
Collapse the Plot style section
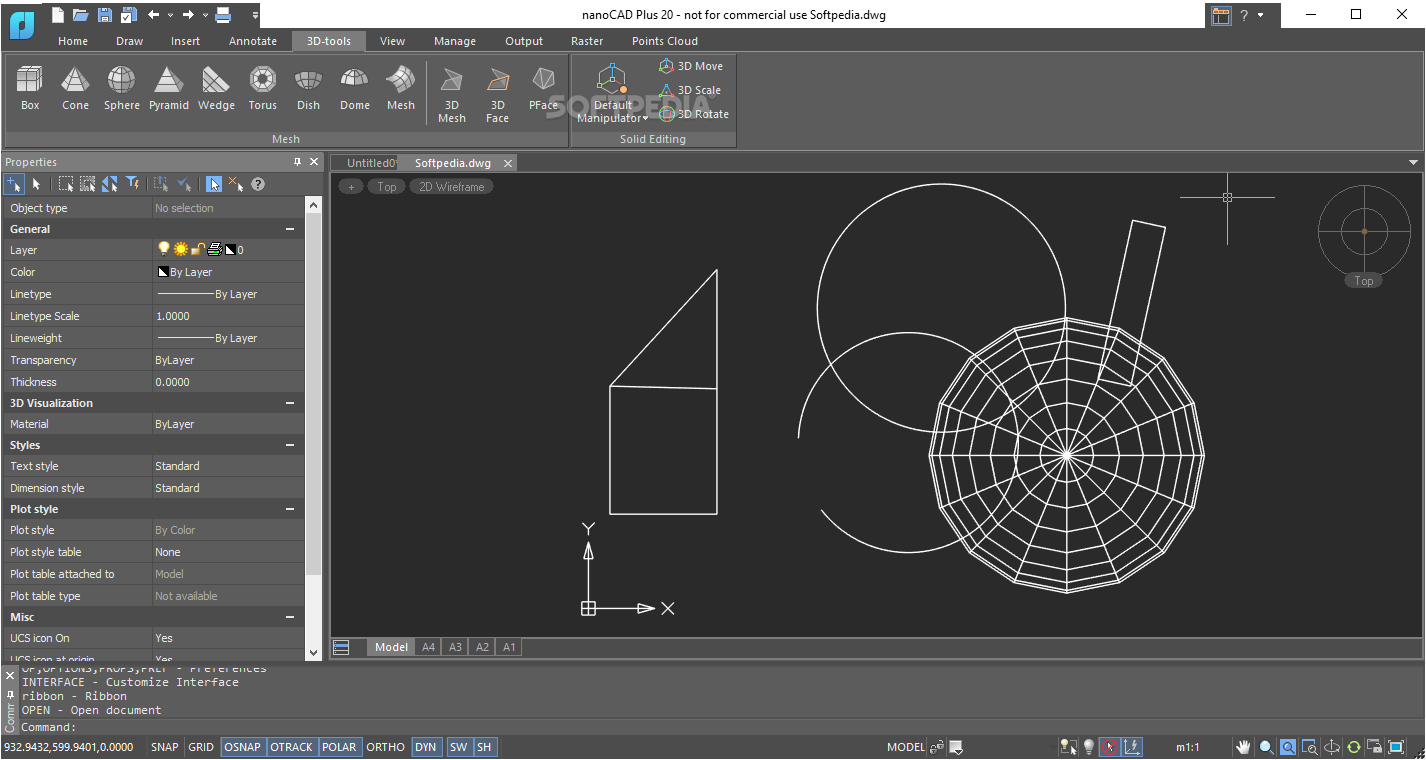point(290,509)
